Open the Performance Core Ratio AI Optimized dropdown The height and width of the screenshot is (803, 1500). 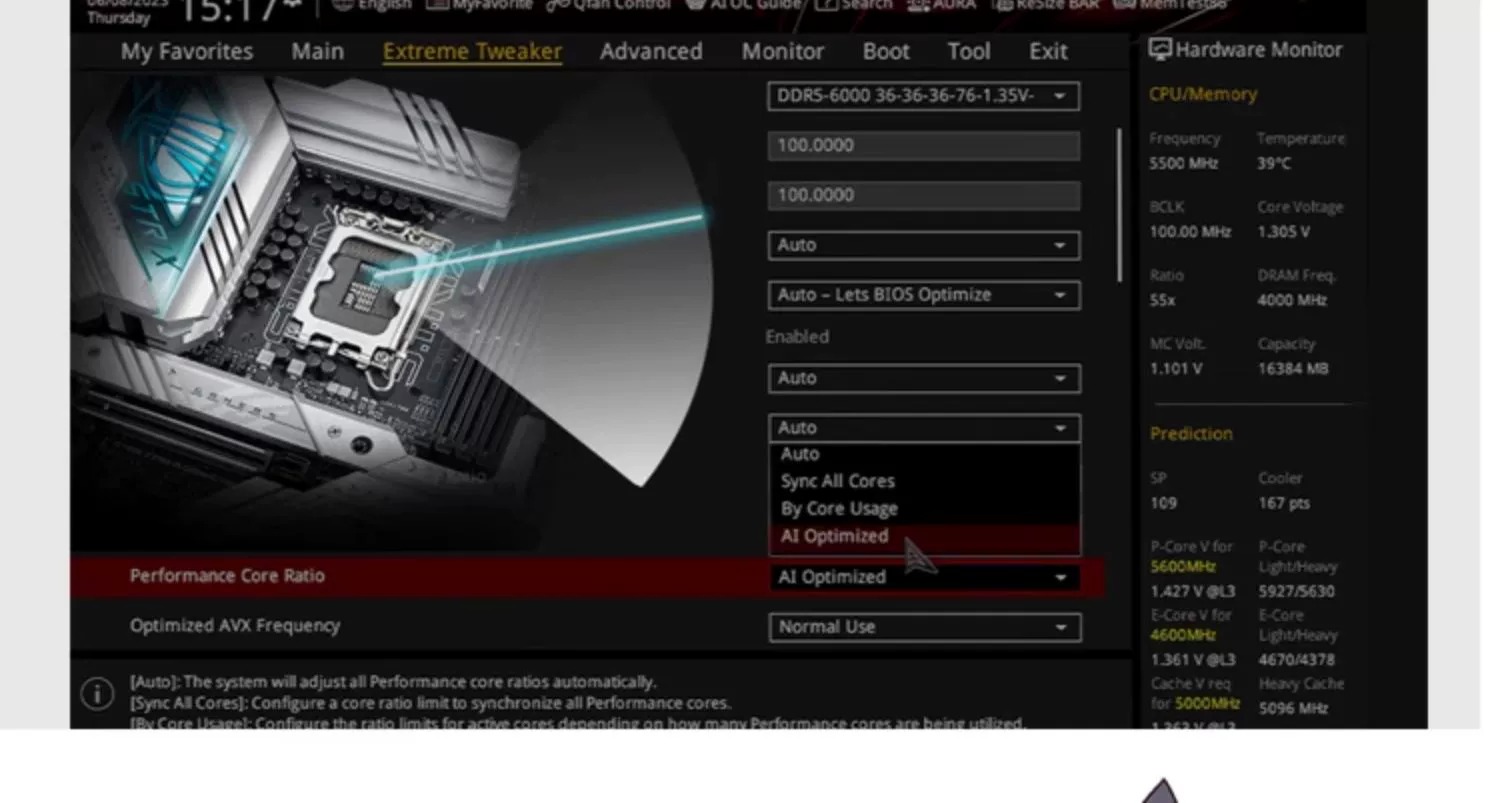tap(924, 577)
